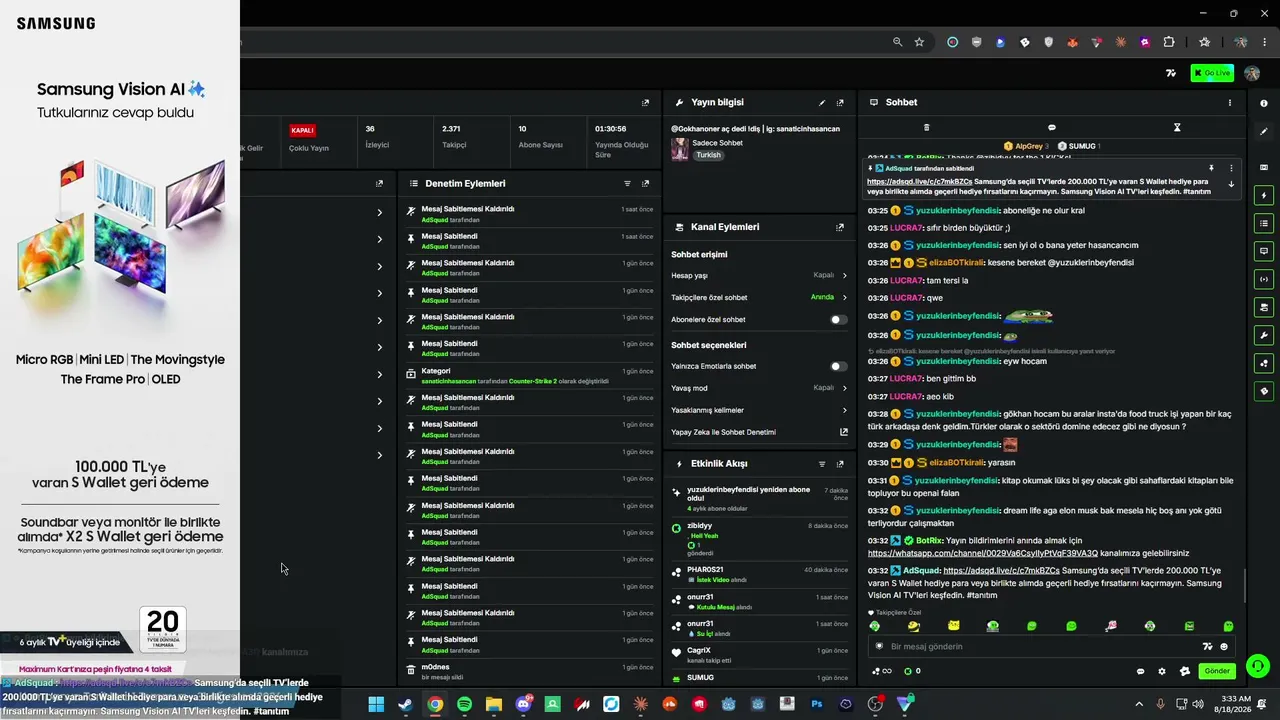
Task: Open chat settings gear icon
Action: (1162, 672)
